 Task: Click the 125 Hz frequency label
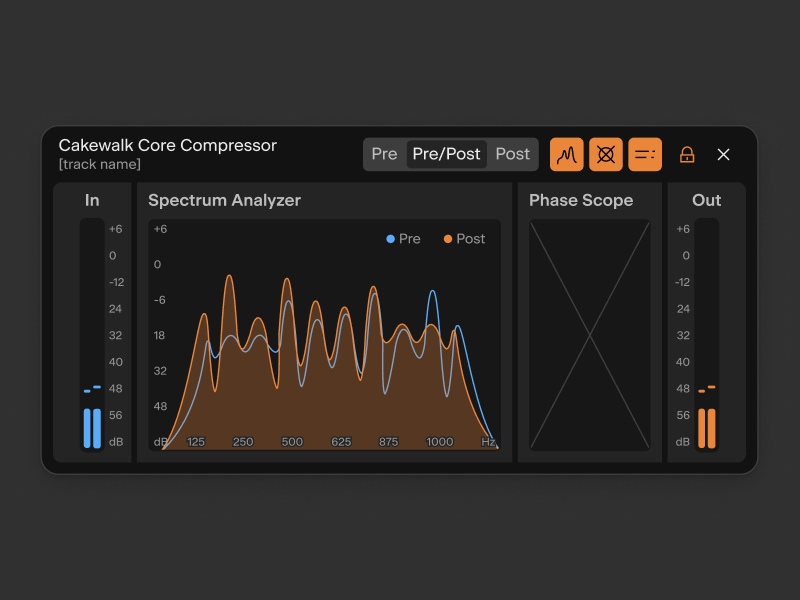pyautogui.click(x=195, y=442)
